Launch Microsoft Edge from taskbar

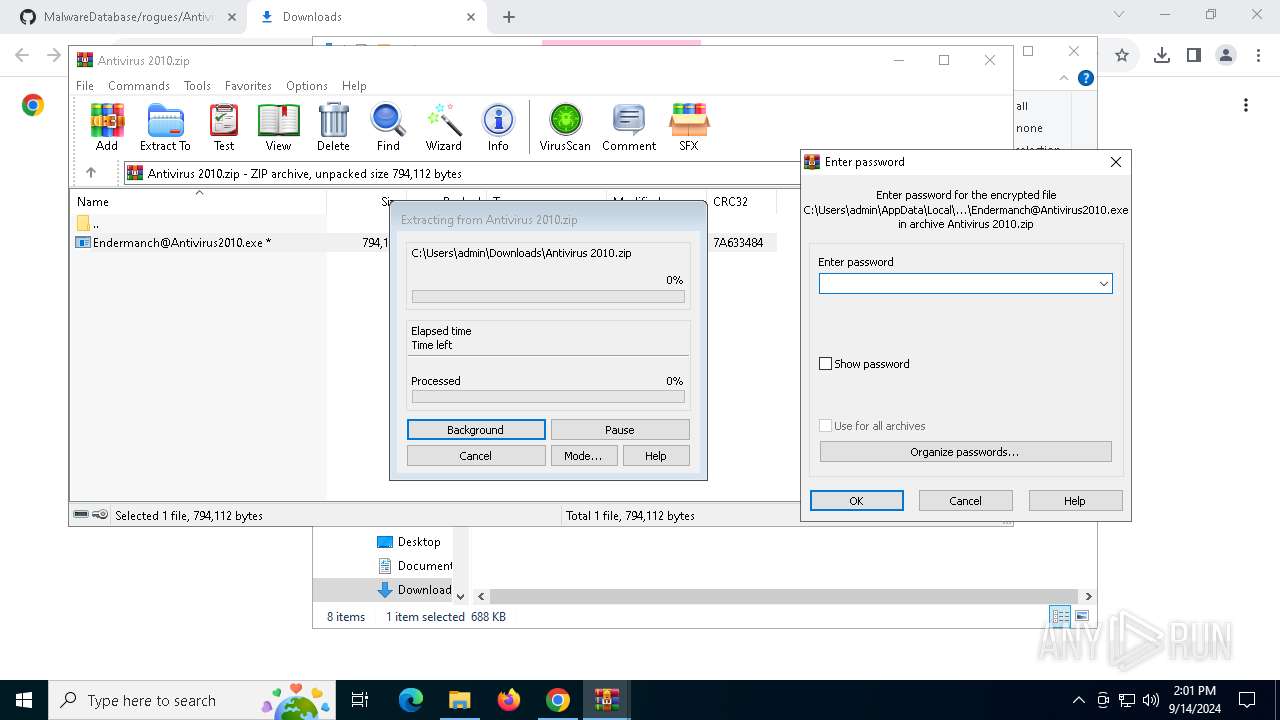coord(411,700)
